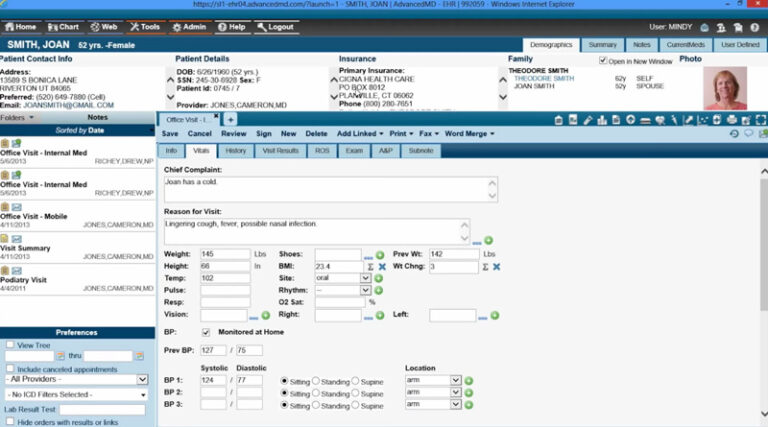Open the THEODORE SMITH family link
This screenshot has height=427, width=768.
click(544, 78)
